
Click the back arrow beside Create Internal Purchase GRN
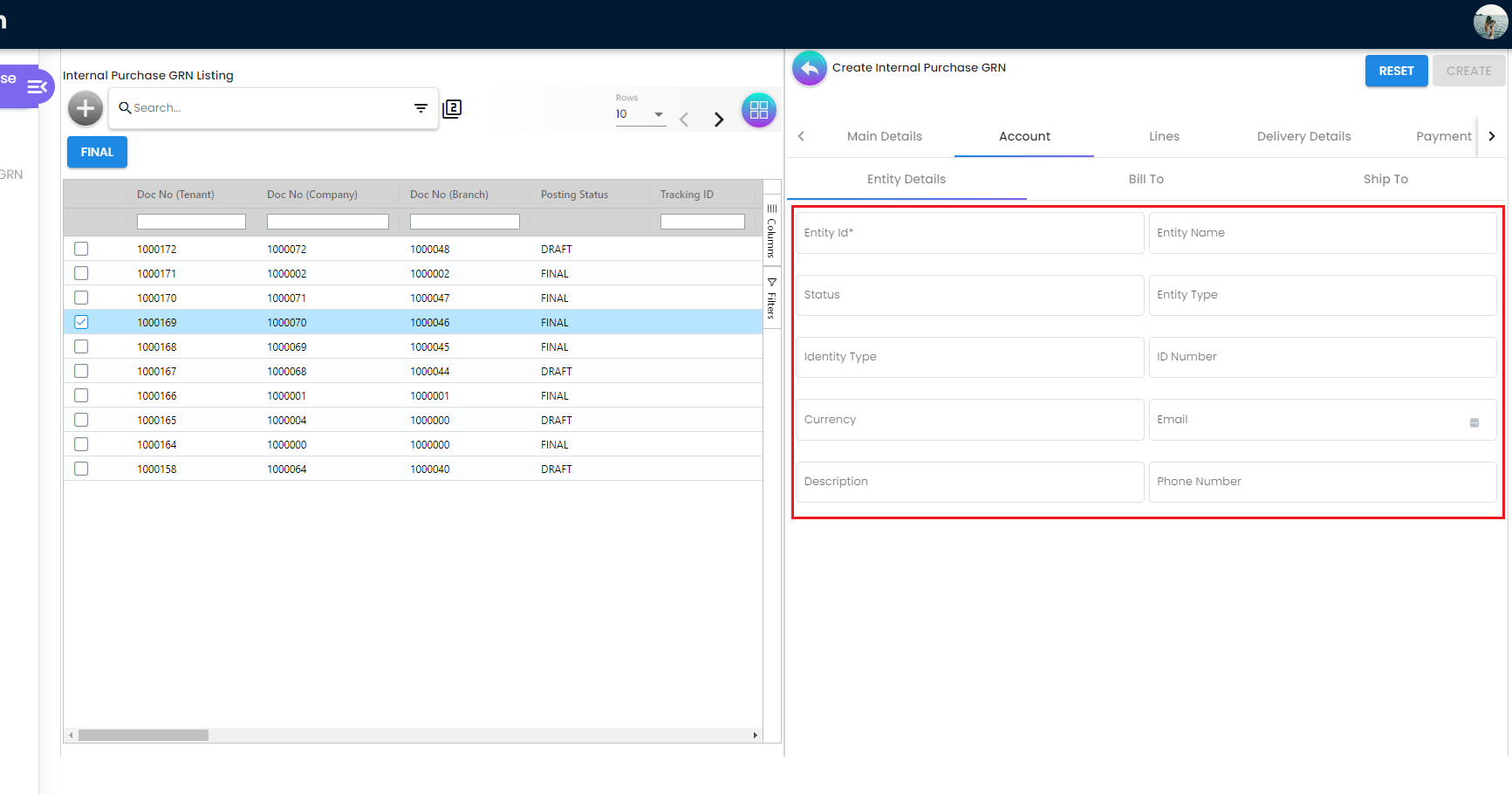coord(809,68)
